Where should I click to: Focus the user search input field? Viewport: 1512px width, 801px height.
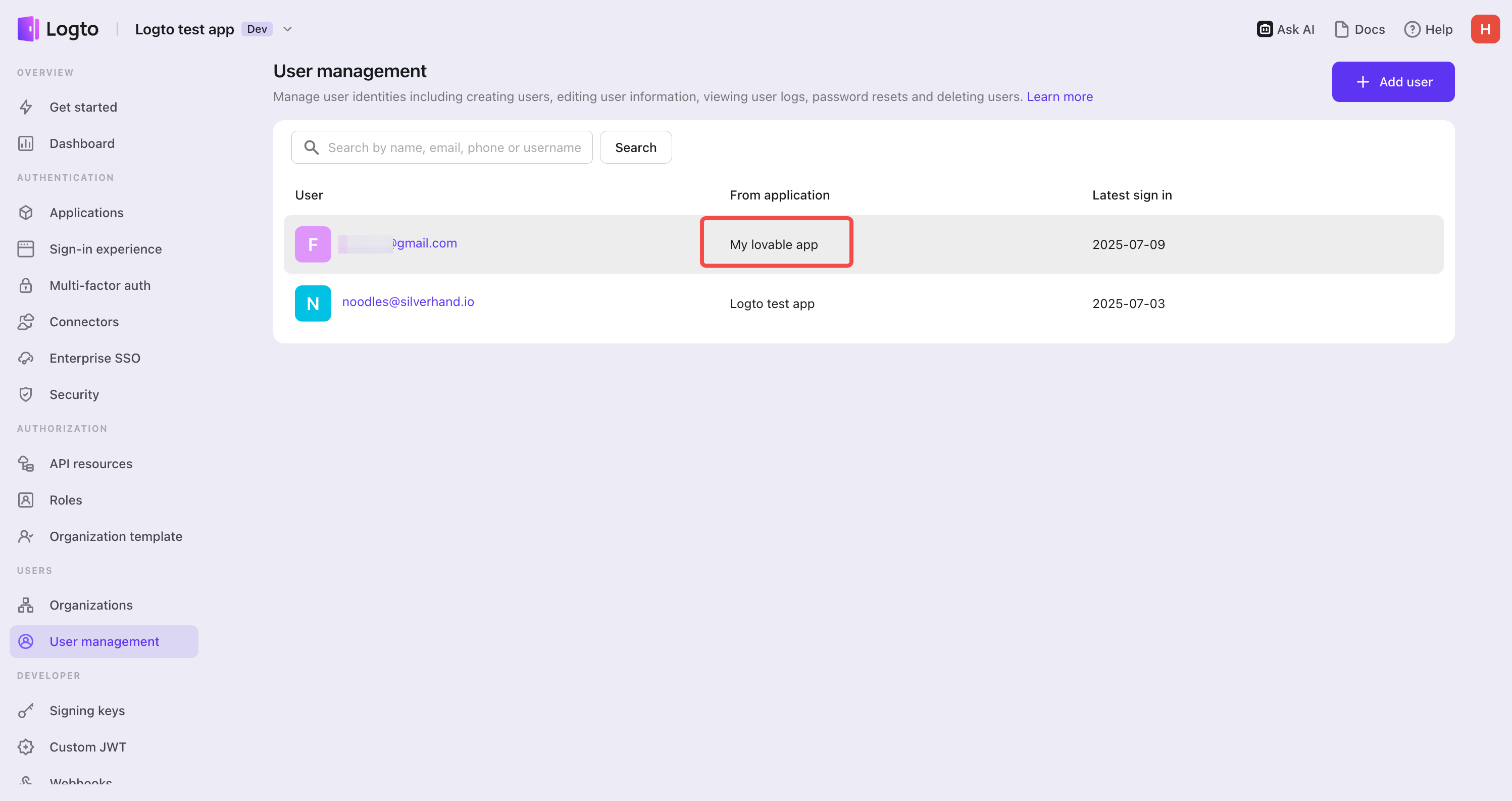point(442,147)
